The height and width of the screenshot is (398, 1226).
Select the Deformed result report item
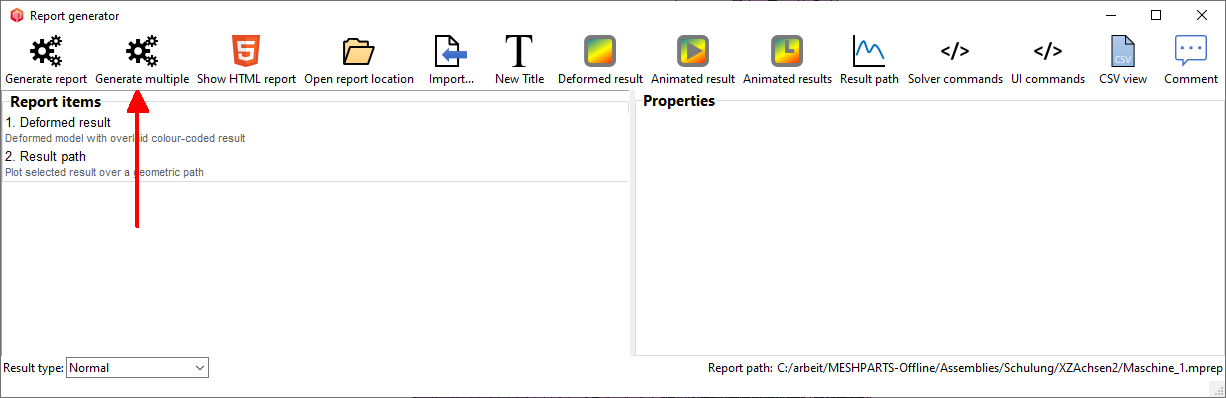pyautogui.click(x=315, y=130)
